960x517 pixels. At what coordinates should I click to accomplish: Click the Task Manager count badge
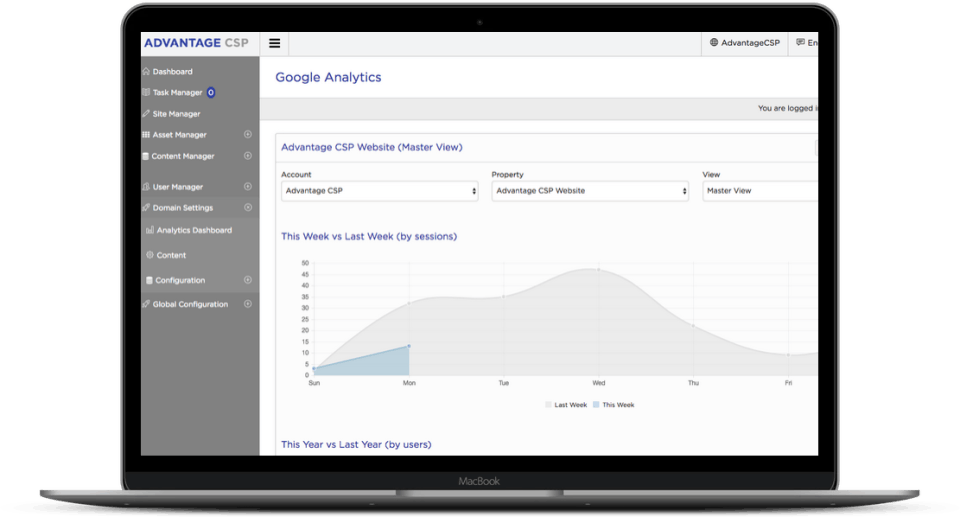(211, 92)
